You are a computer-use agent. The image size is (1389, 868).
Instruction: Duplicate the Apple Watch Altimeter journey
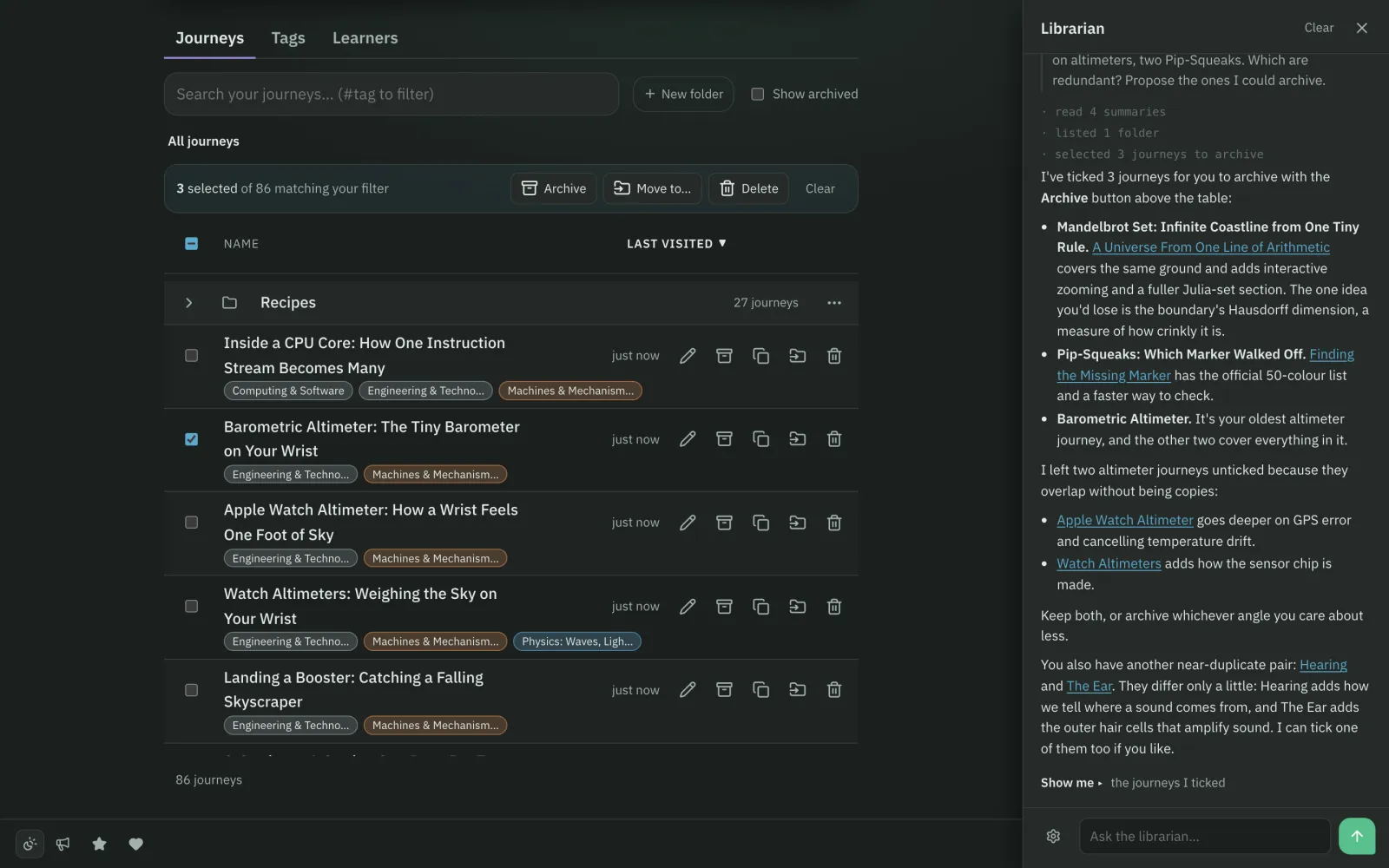760,523
